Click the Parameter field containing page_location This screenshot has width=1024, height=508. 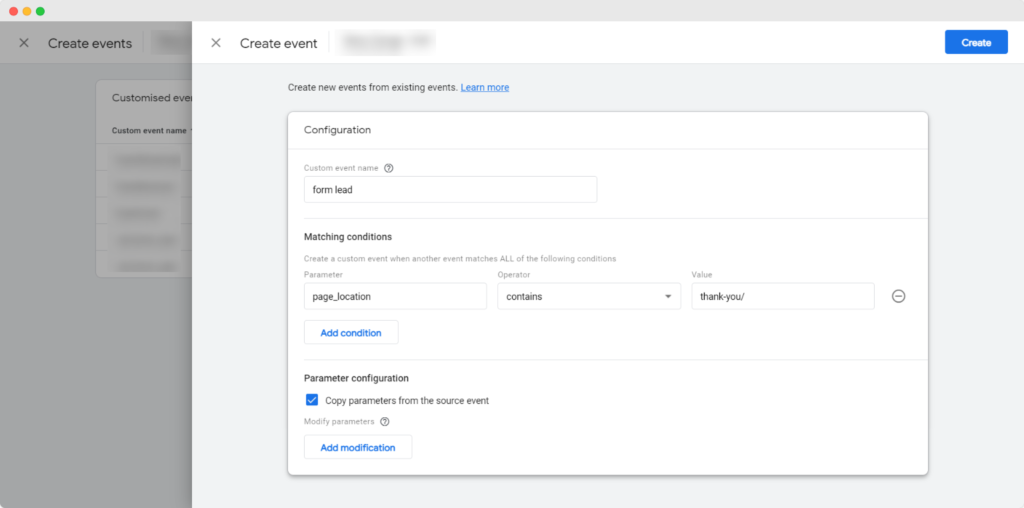point(395,296)
